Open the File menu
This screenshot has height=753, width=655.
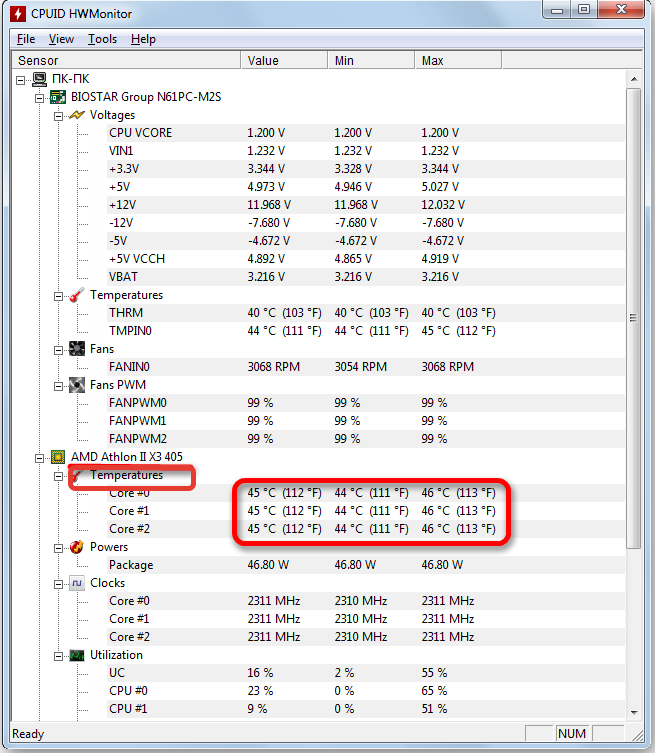(x=26, y=39)
